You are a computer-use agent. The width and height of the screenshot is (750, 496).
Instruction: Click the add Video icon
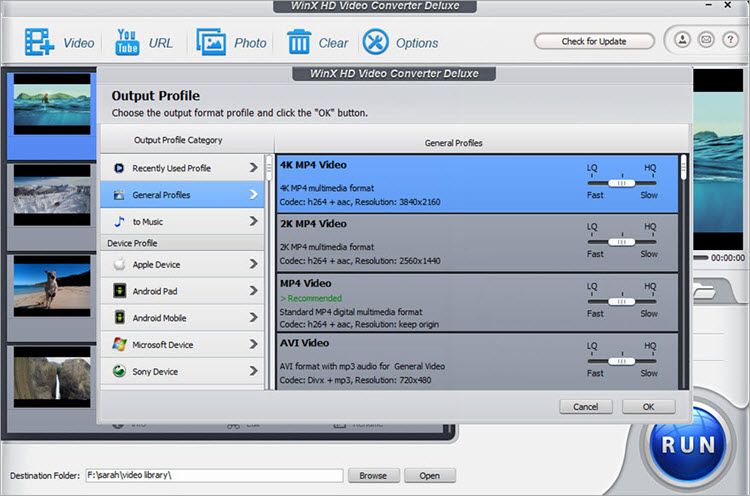click(x=39, y=42)
